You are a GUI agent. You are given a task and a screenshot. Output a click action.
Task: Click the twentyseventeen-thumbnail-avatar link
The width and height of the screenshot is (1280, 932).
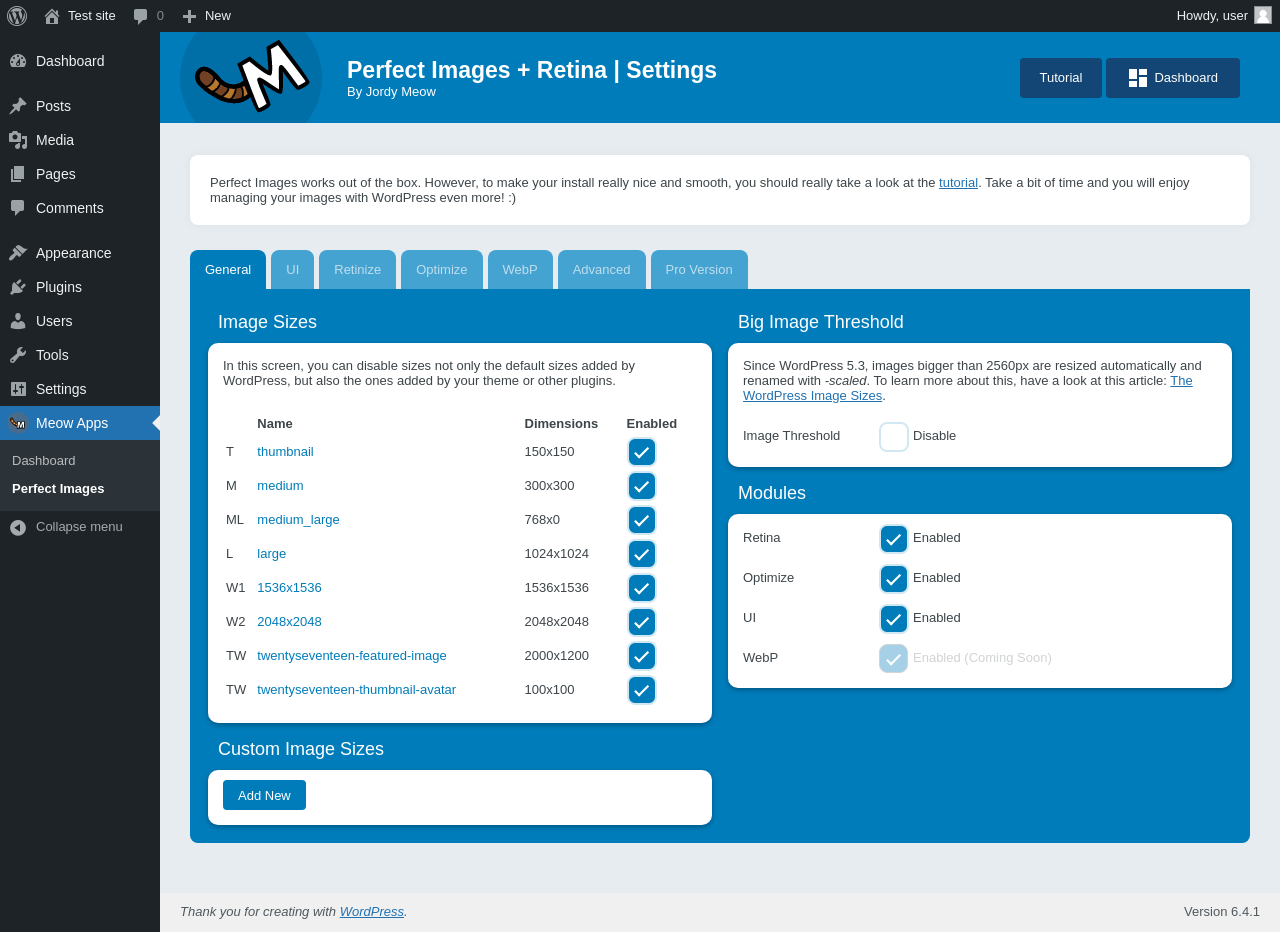(x=356, y=690)
